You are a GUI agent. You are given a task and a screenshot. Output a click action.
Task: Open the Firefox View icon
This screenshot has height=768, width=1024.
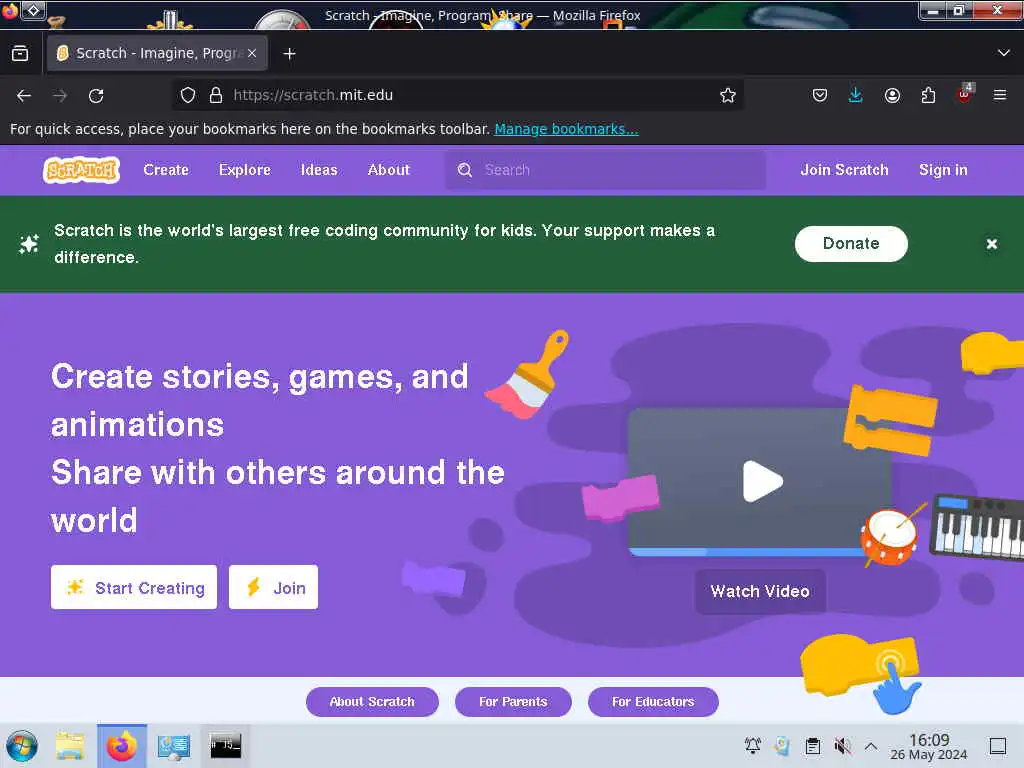20,54
